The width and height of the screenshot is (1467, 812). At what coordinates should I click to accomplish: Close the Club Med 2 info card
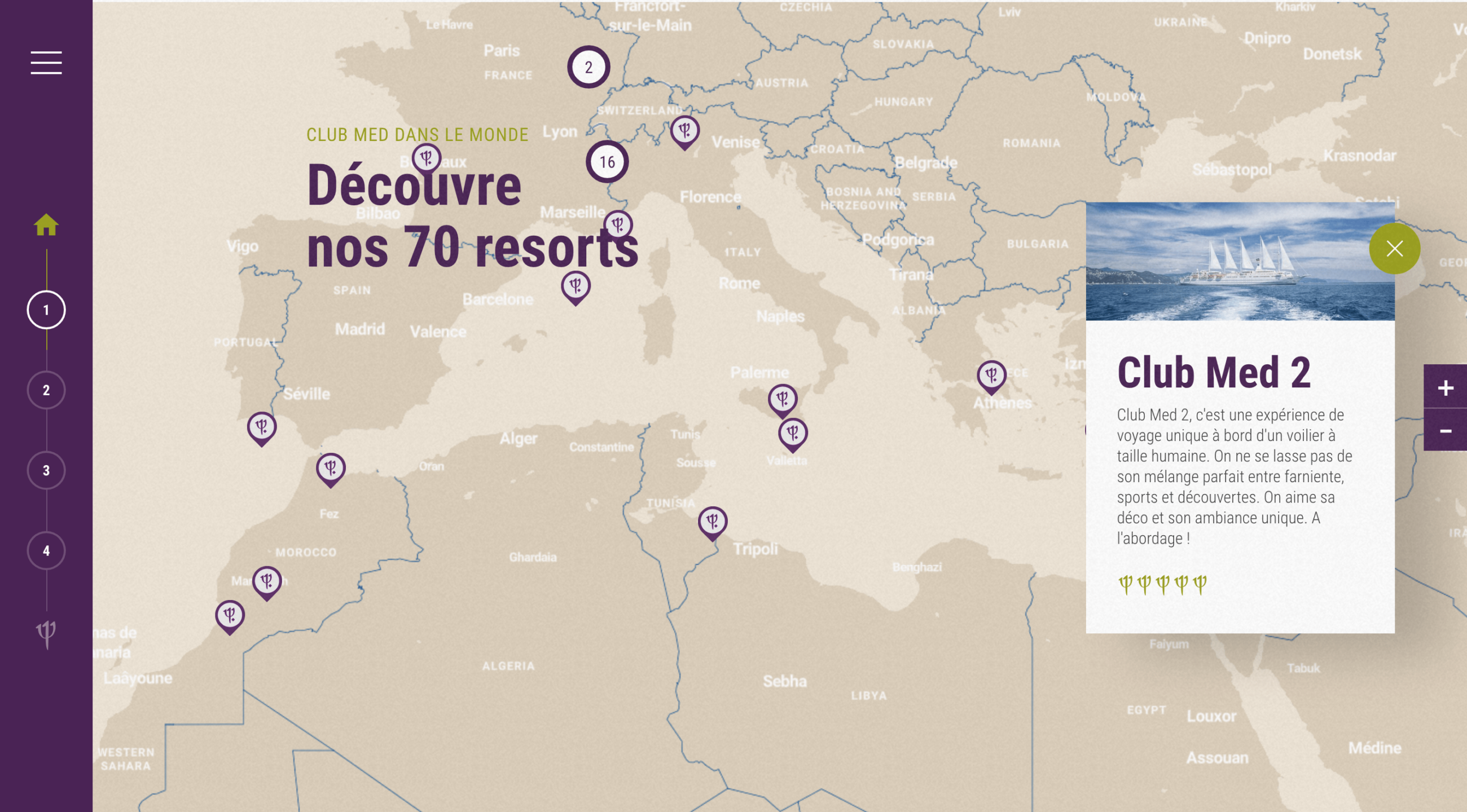pyautogui.click(x=1395, y=249)
